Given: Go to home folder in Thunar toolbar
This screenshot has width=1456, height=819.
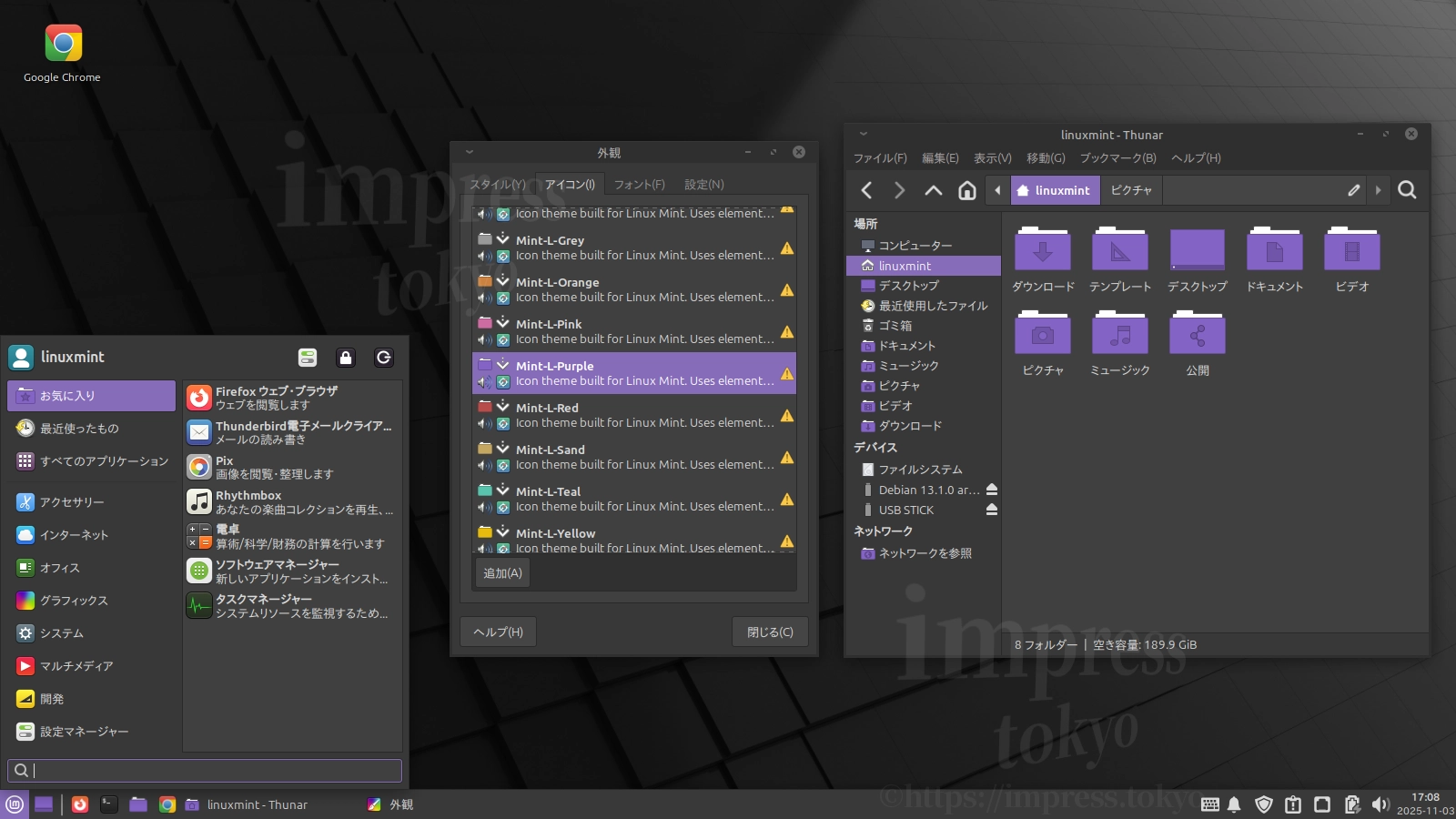Looking at the screenshot, I should (966, 190).
